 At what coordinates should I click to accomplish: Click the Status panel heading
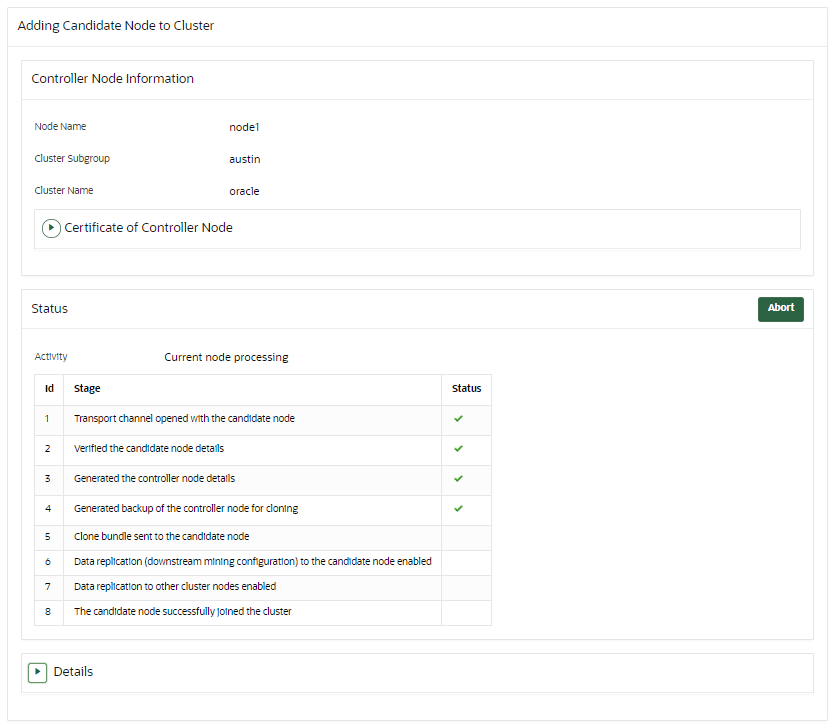click(50, 309)
